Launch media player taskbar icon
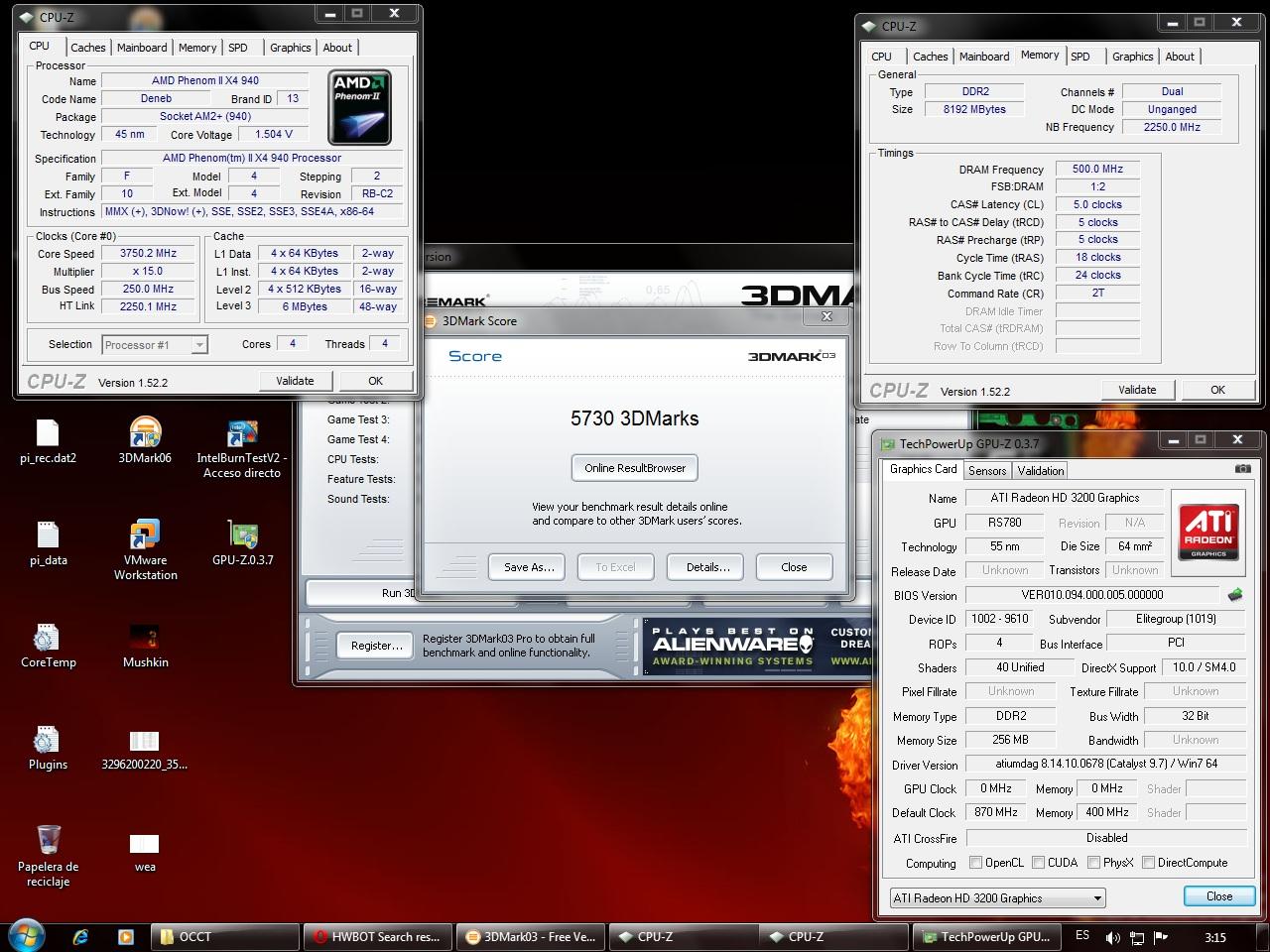 pos(125,936)
